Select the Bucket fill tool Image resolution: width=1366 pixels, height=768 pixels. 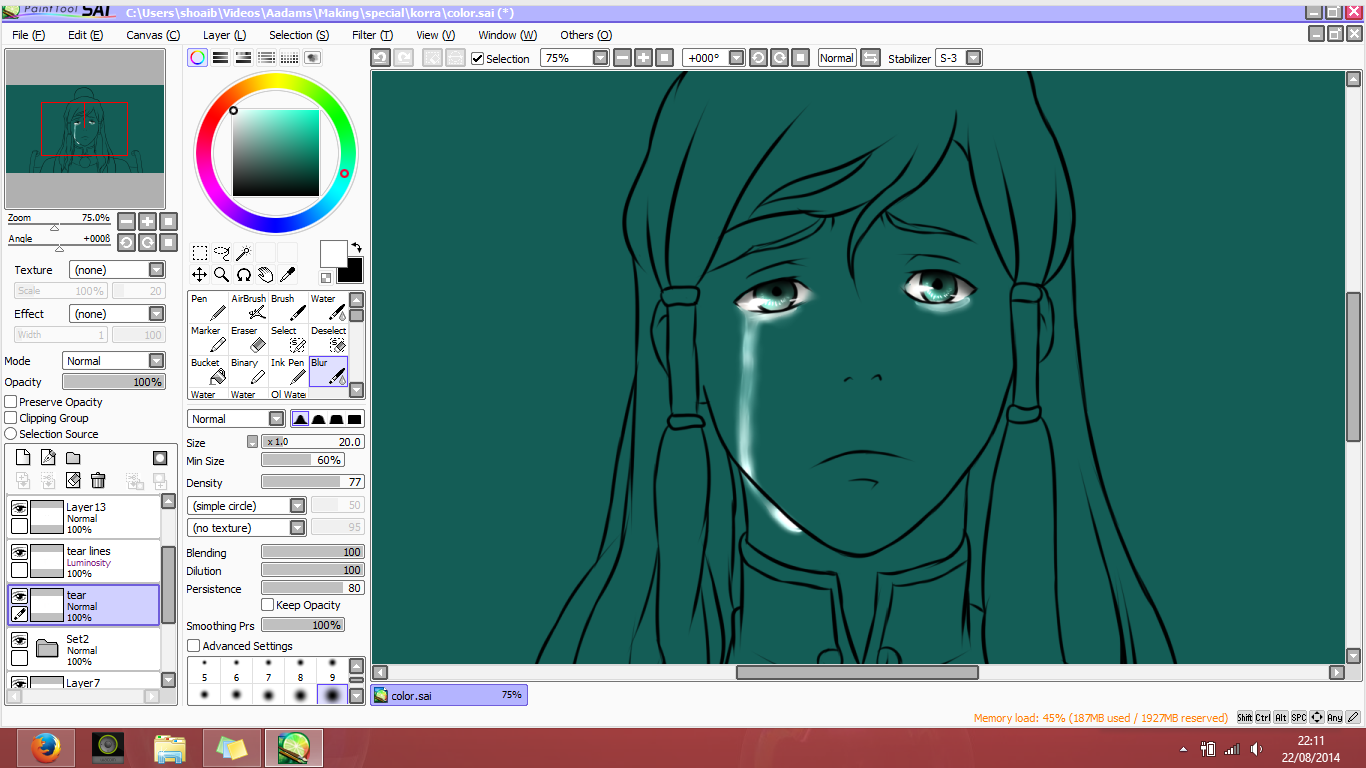tap(208, 371)
